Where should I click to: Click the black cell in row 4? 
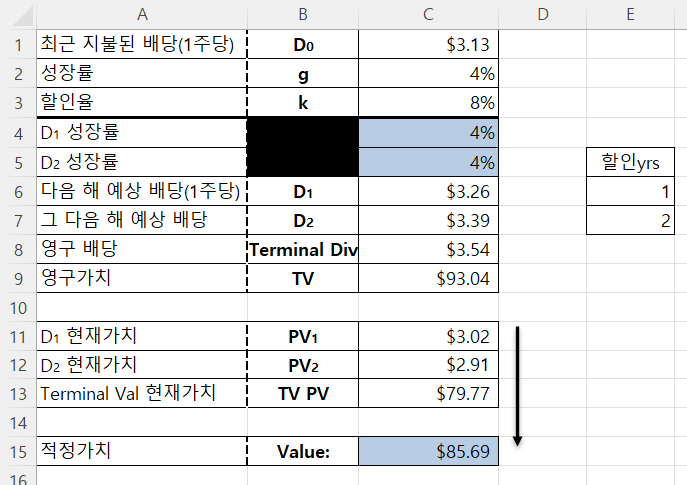(x=302, y=132)
